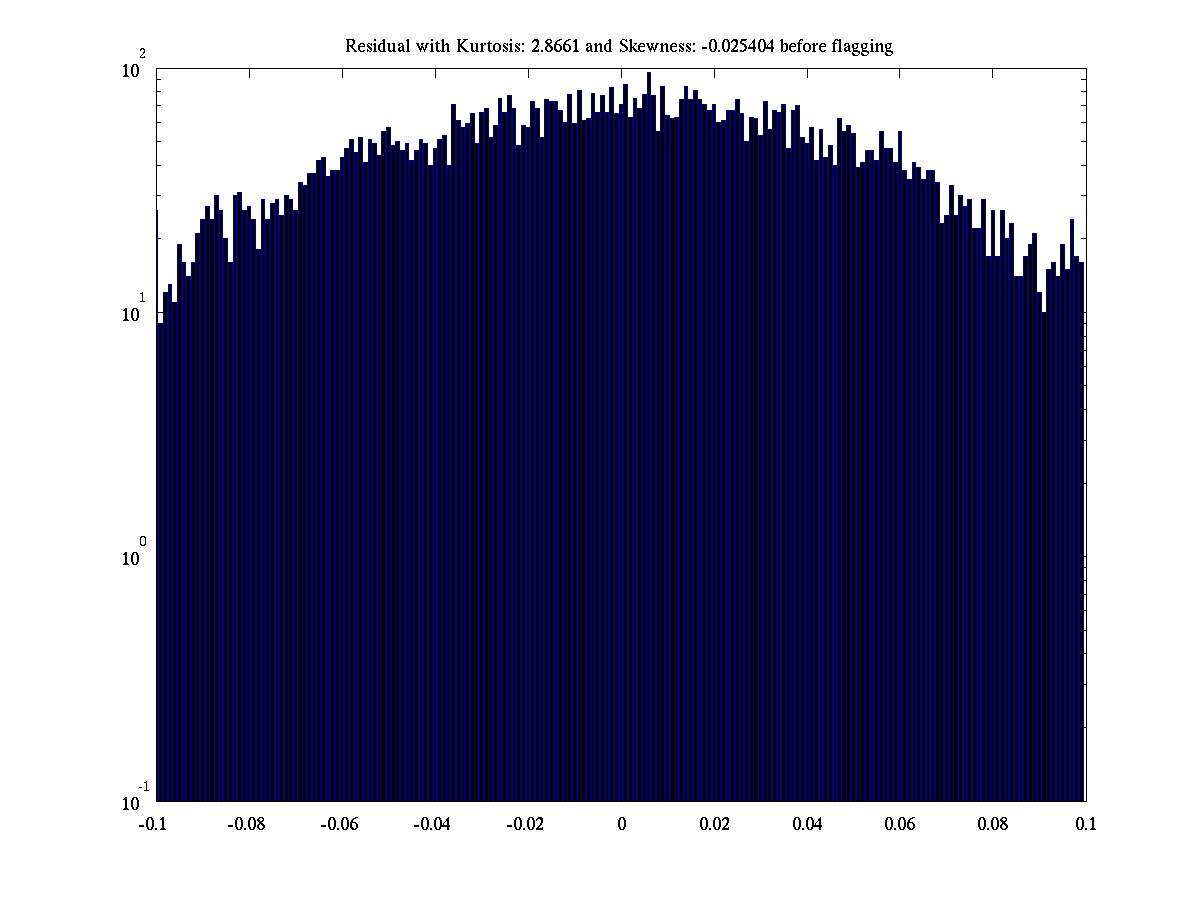Click the x-axis label 0.06

click(x=900, y=825)
